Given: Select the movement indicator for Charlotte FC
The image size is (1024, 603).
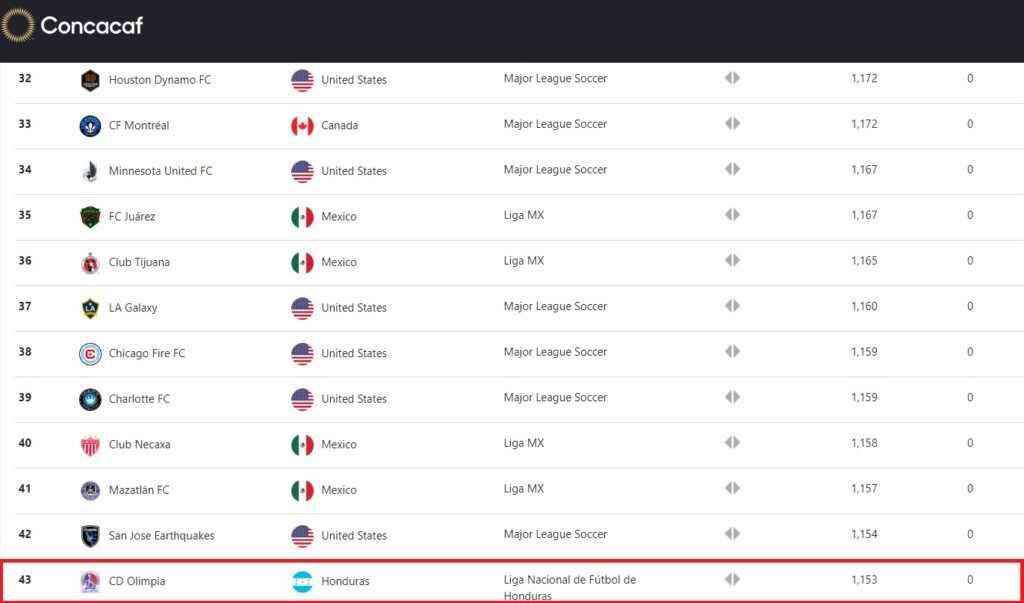Looking at the screenshot, I should pyautogui.click(x=732, y=397).
